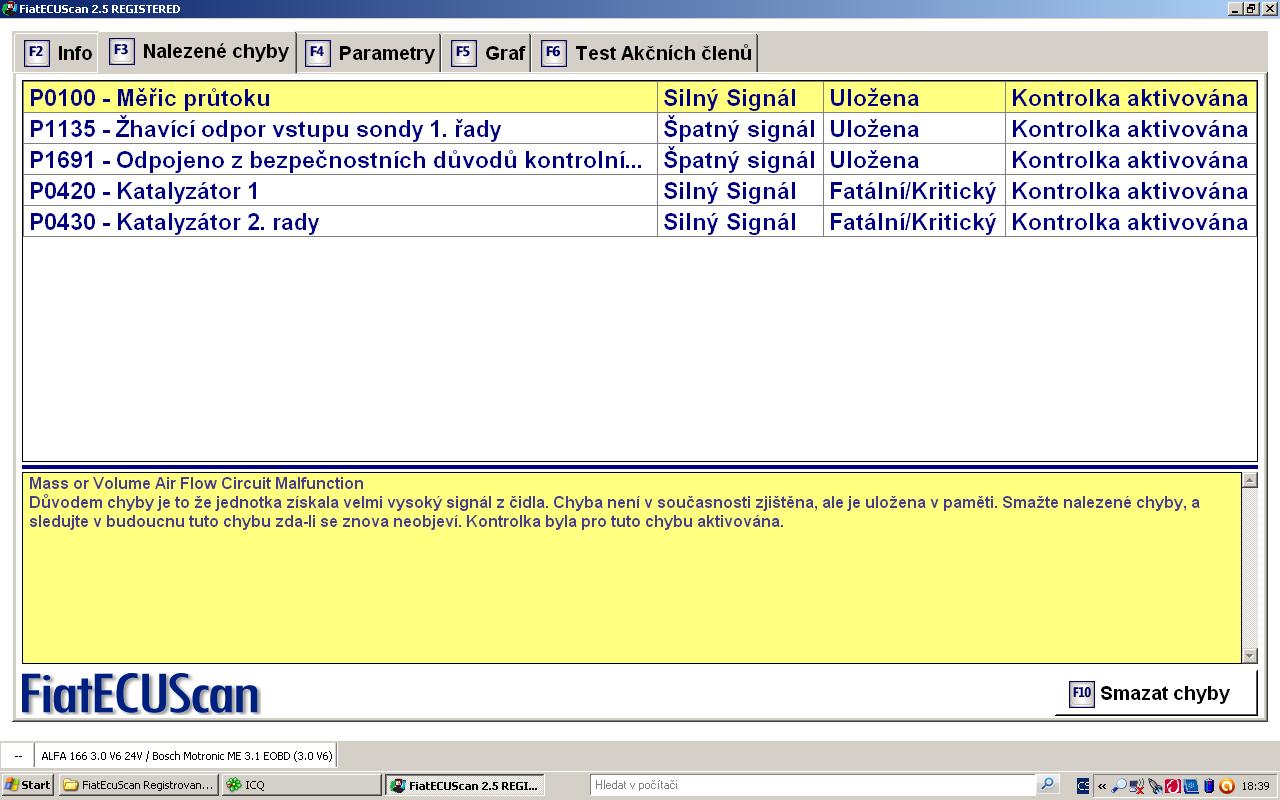Select the P1135 Žhavící odpor error row
Image resolution: width=1280 pixels, height=800 pixels.
(x=340, y=129)
